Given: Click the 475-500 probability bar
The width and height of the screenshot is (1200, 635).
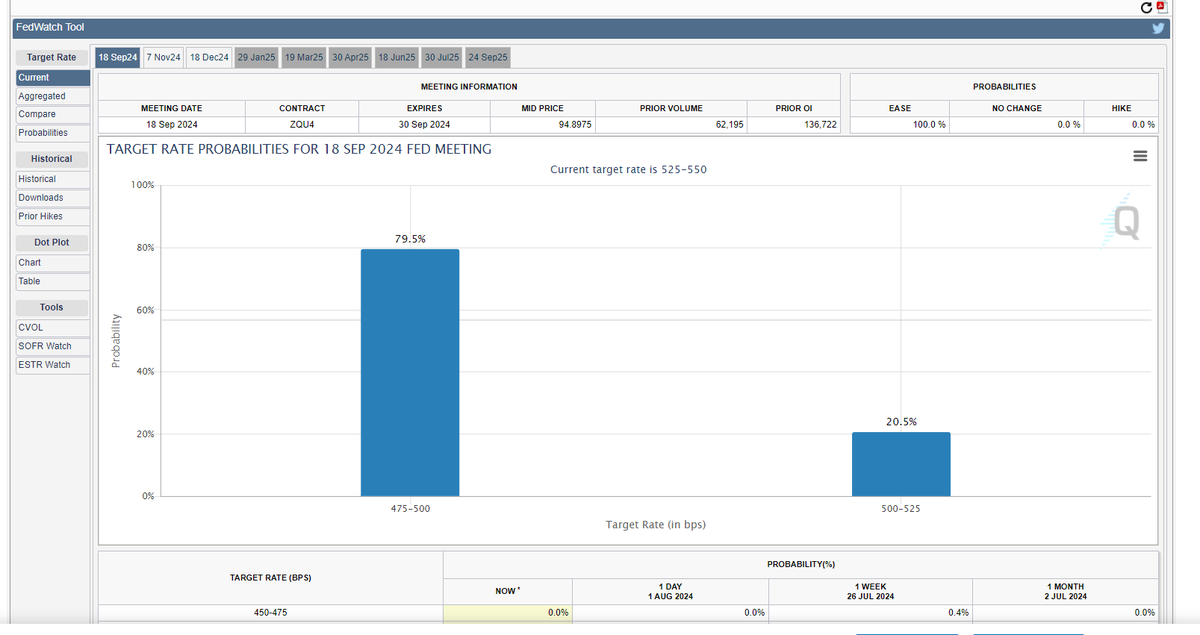Looking at the screenshot, I should pyautogui.click(x=410, y=372).
